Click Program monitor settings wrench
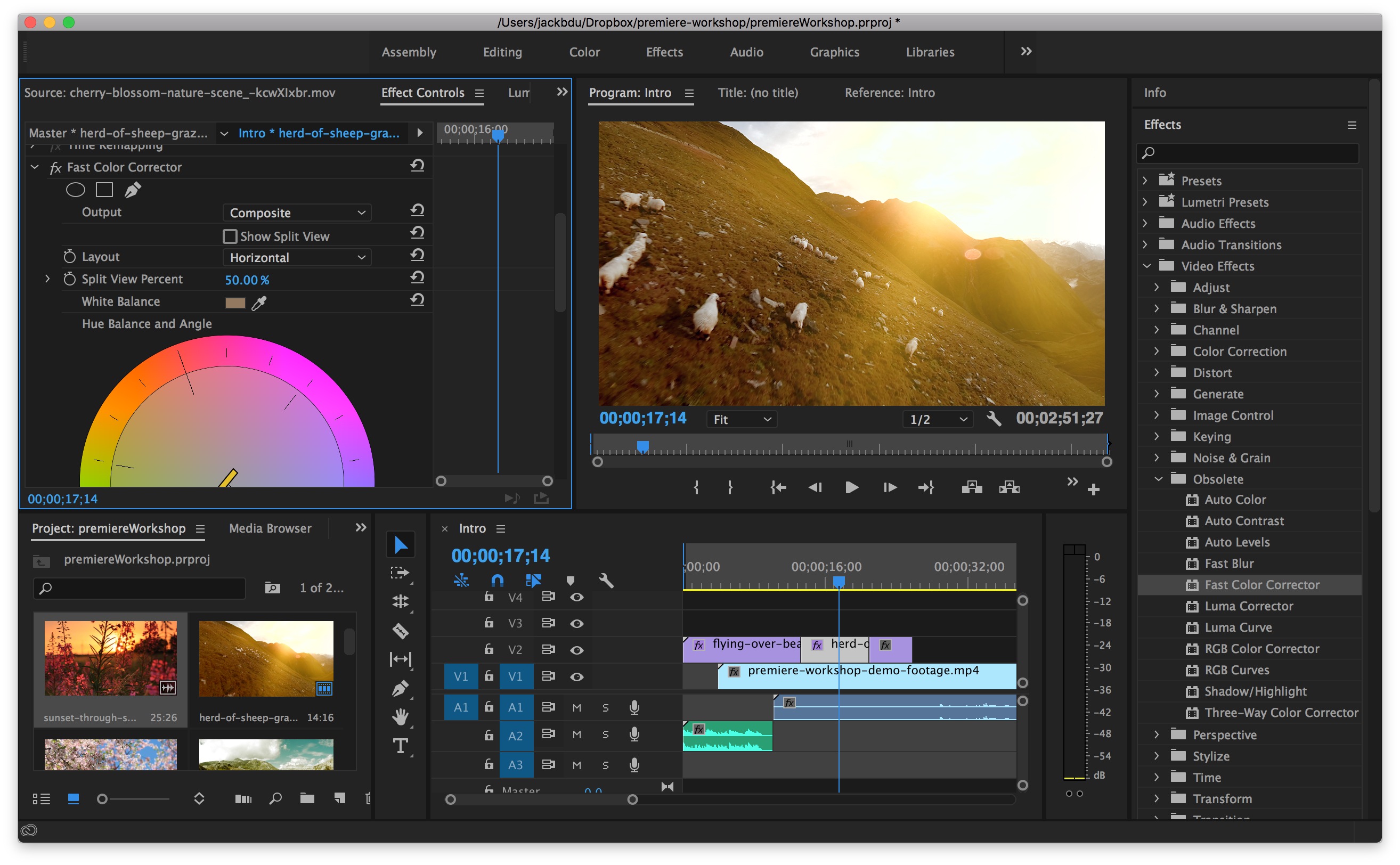This screenshot has width=1400, height=865. (x=994, y=419)
